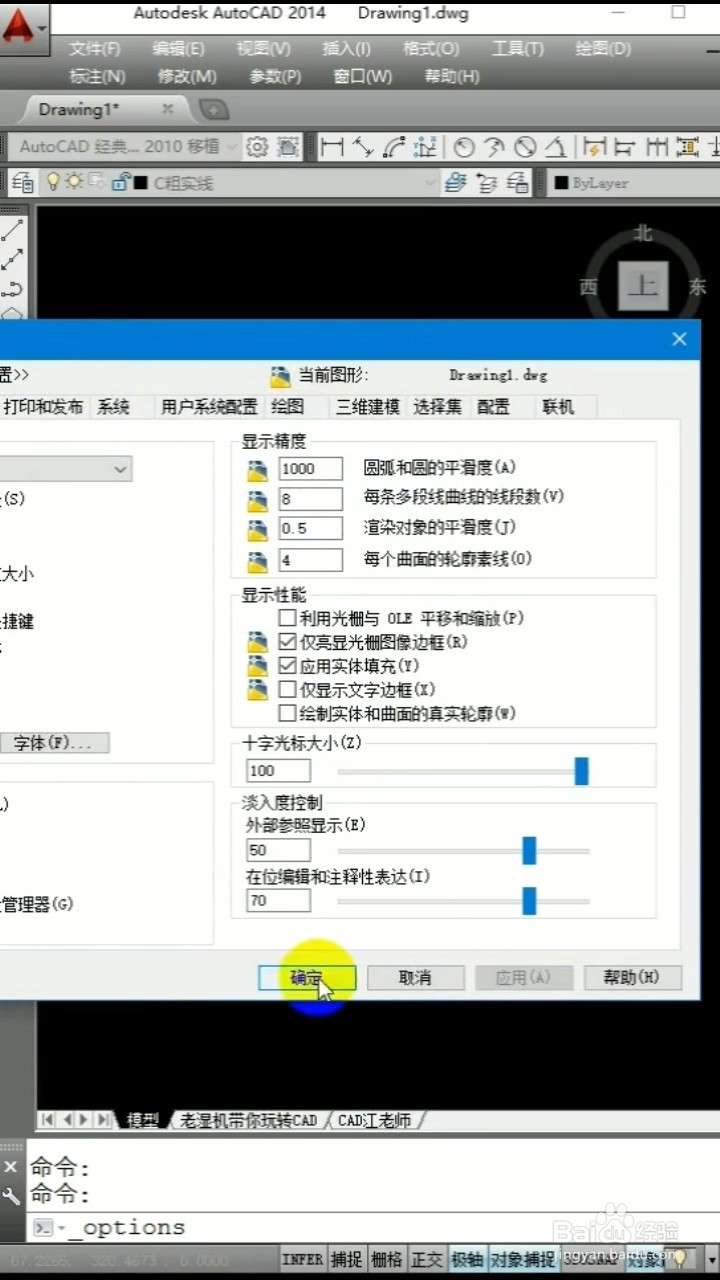Uncheck highlight raster image frame only
This screenshot has width=720, height=1280.
pyautogui.click(x=287, y=642)
